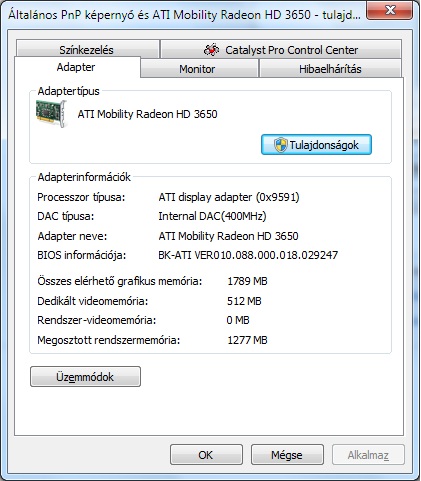Click the Adapter neve label
This screenshot has height=481, width=421.
point(72,236)
